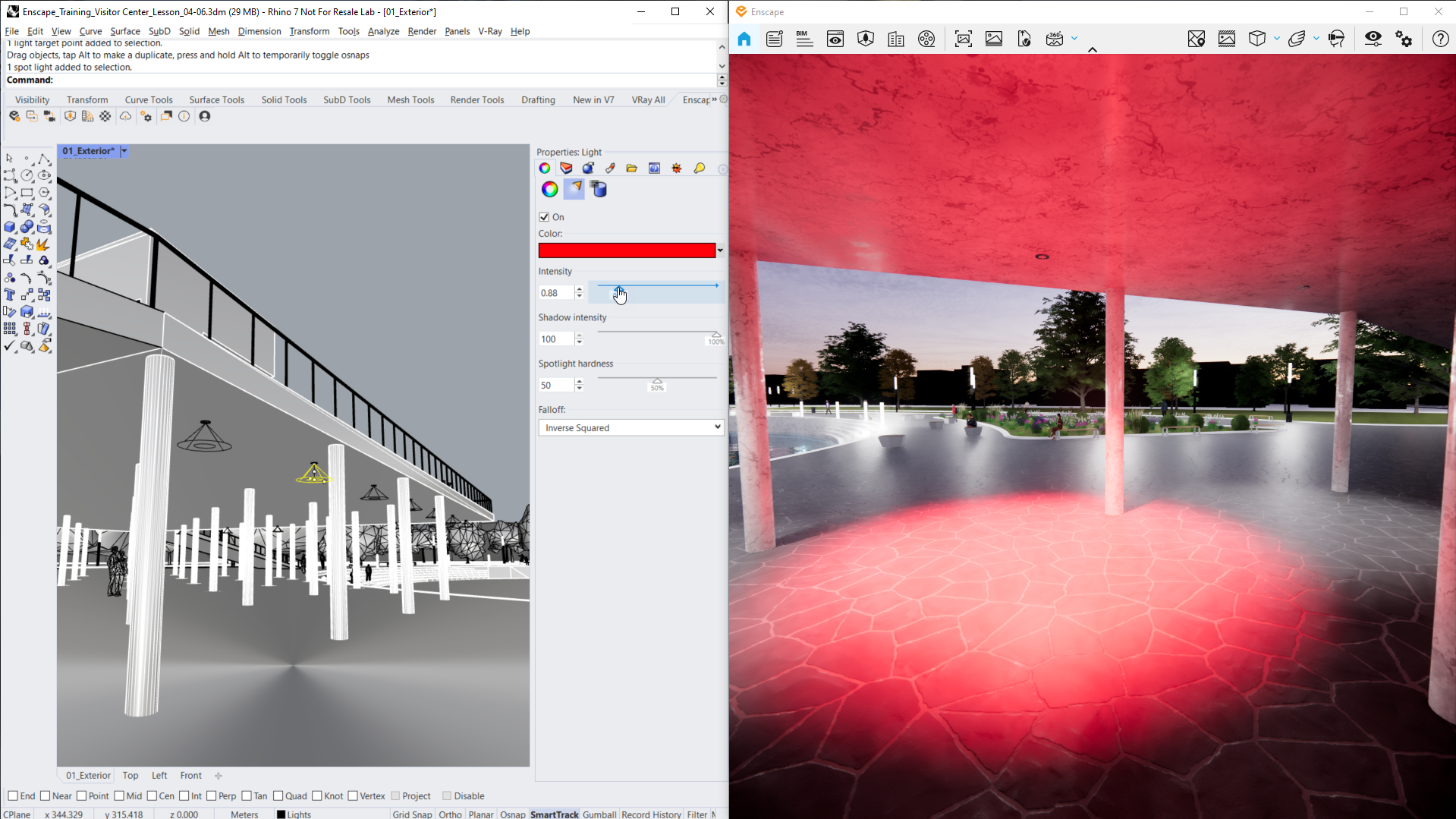The width and height of the screenshot is (1456, 819).
Task: Switch to the Surface Tools tab
Action: tap(216, 99)
